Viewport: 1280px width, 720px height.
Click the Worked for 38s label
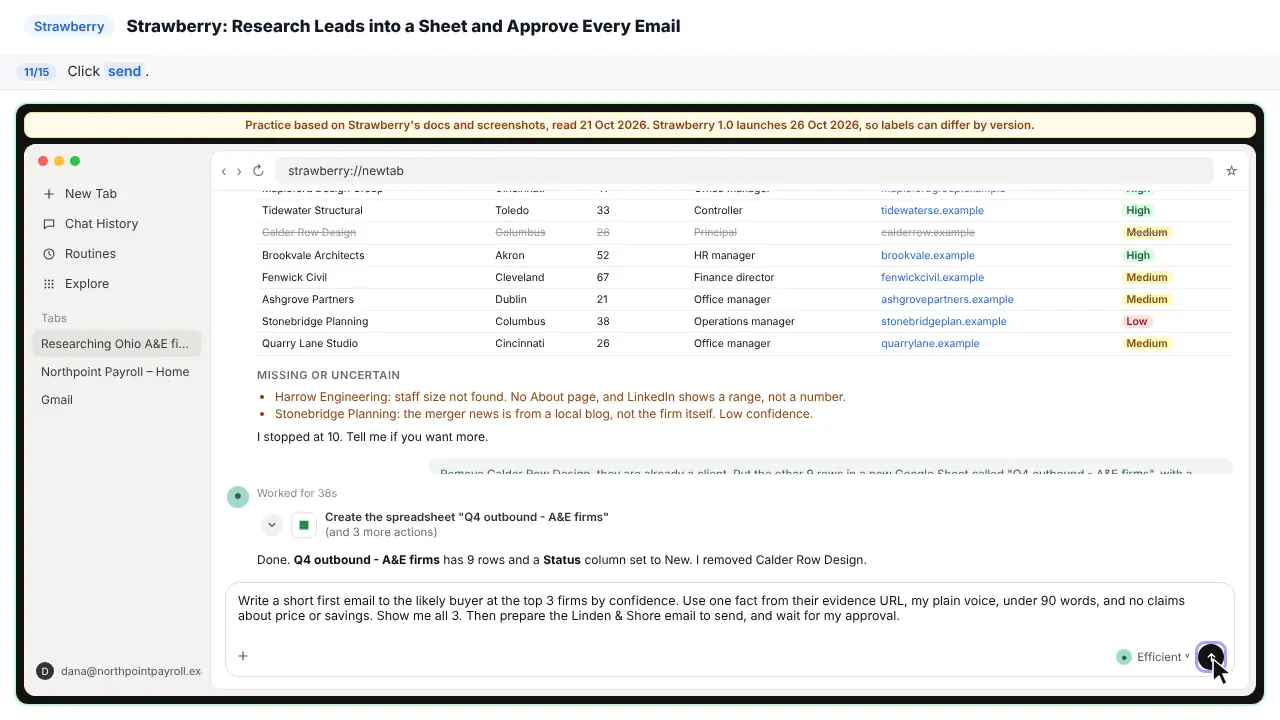[x=297, y=493]
